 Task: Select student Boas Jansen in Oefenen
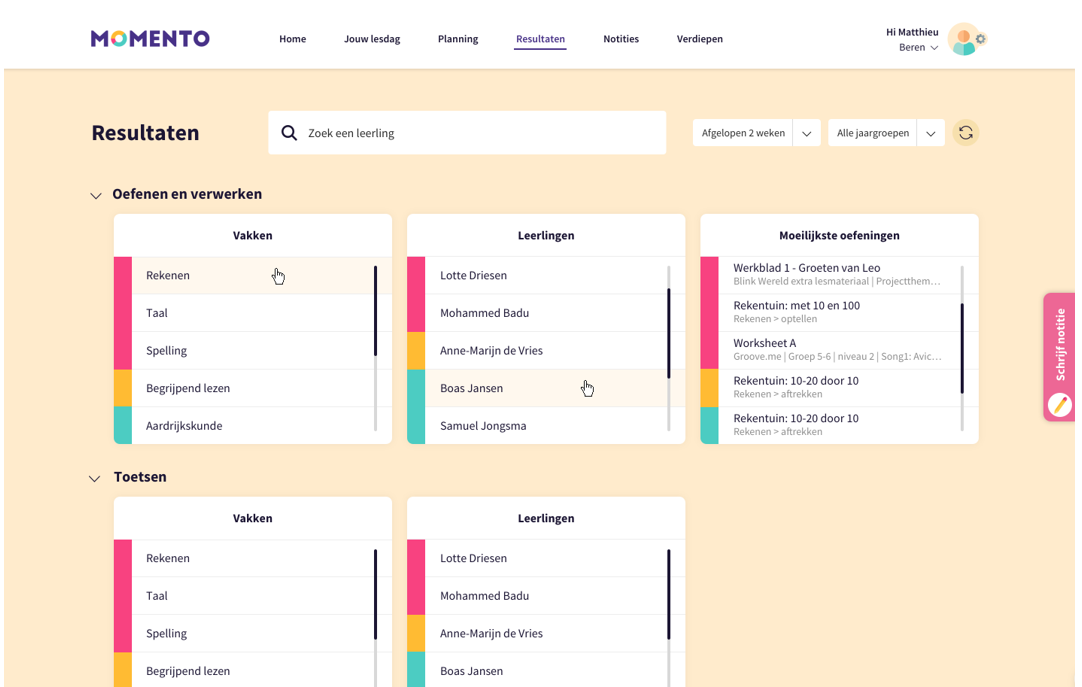point(471,388)
